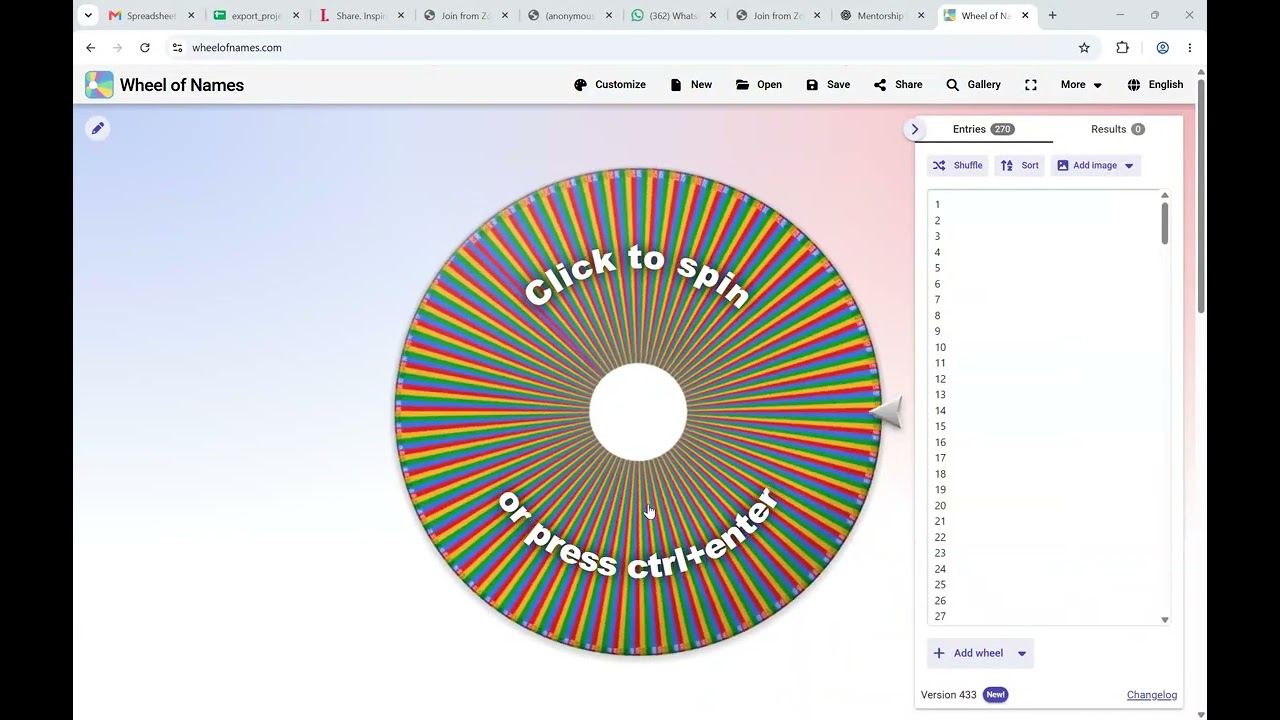Change language from English

pyautogui.click(x=1155, y=85)
